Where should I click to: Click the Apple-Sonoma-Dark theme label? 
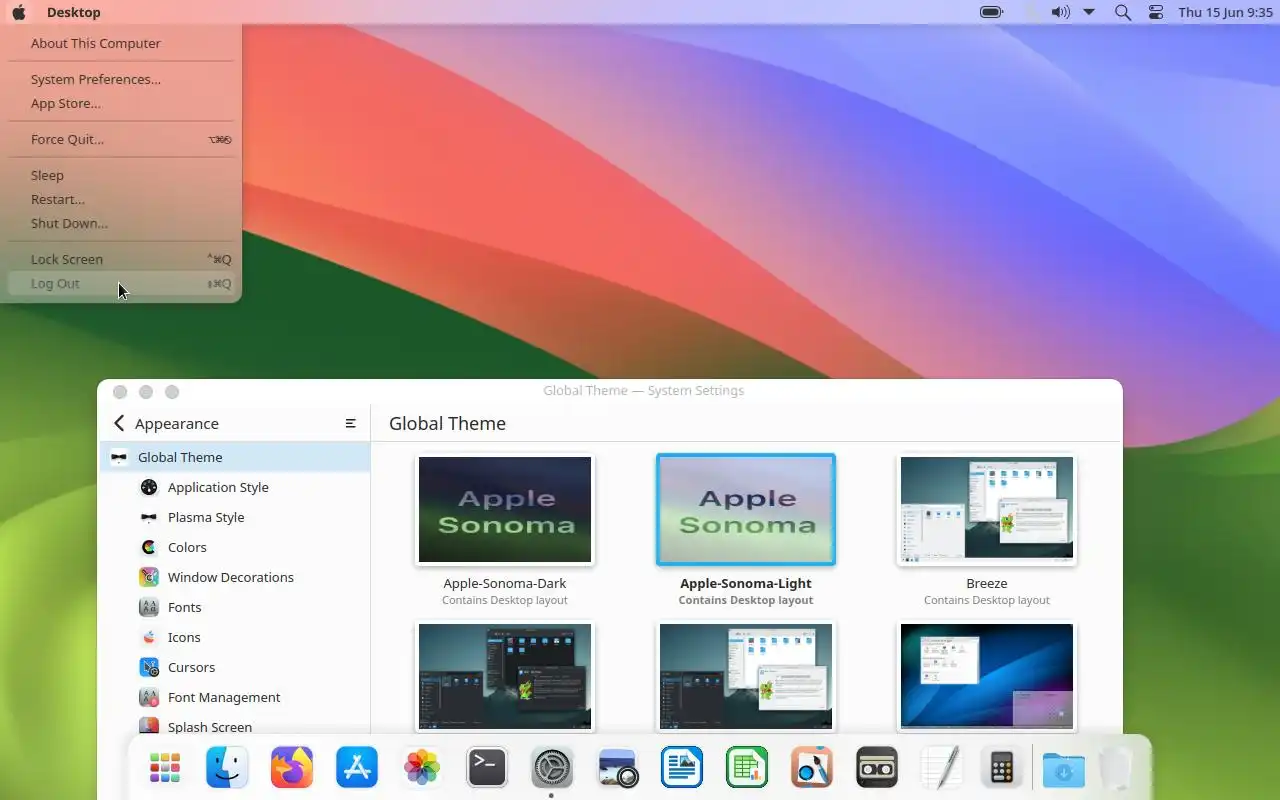click(505, 583)
